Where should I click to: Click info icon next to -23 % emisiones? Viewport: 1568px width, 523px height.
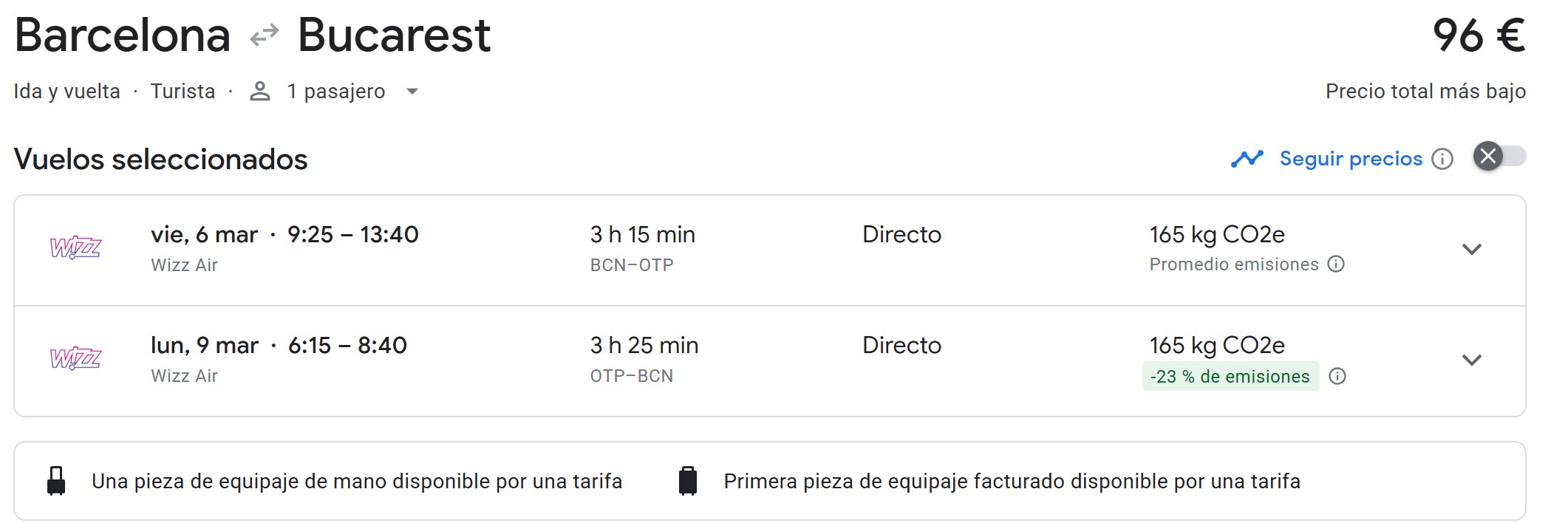tap(1337, 377)
